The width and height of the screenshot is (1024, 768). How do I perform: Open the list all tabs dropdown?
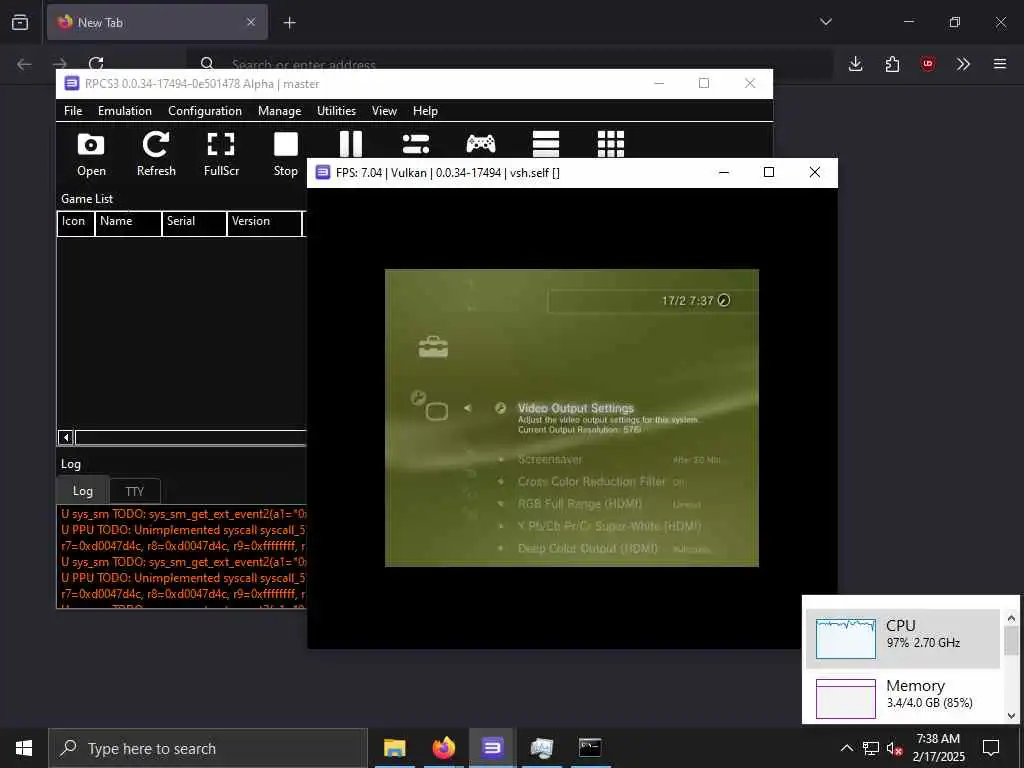pyautogui.click(x=825, y=22)
